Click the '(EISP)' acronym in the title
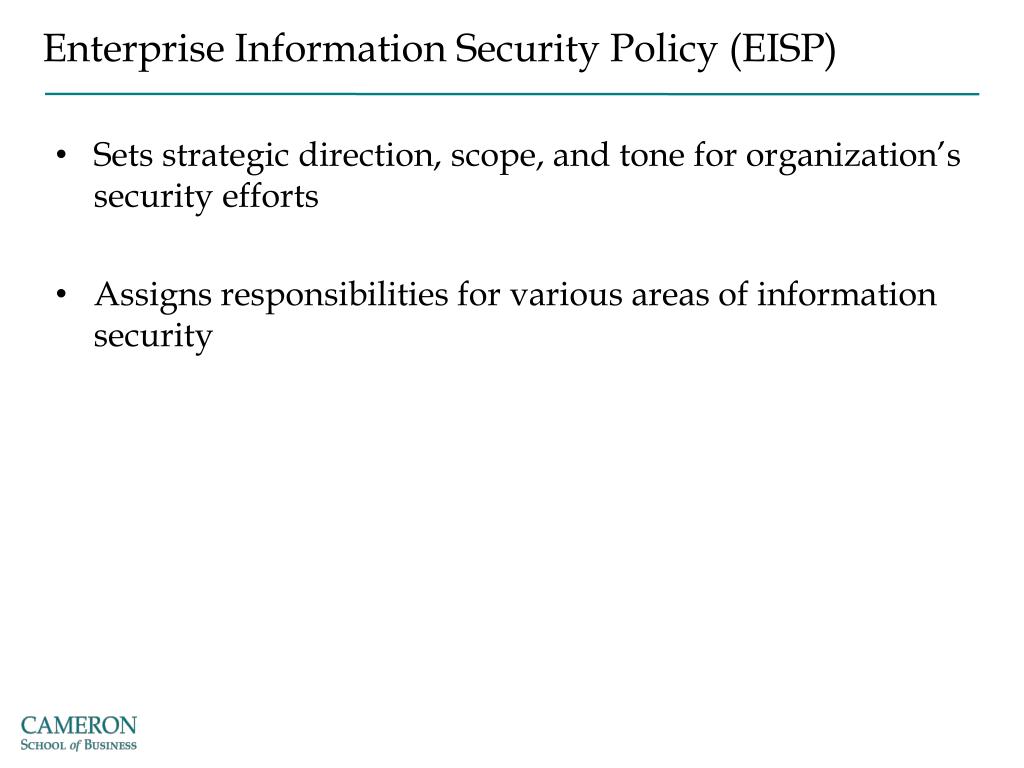The image size is (1024, 768). pos(782,50)
